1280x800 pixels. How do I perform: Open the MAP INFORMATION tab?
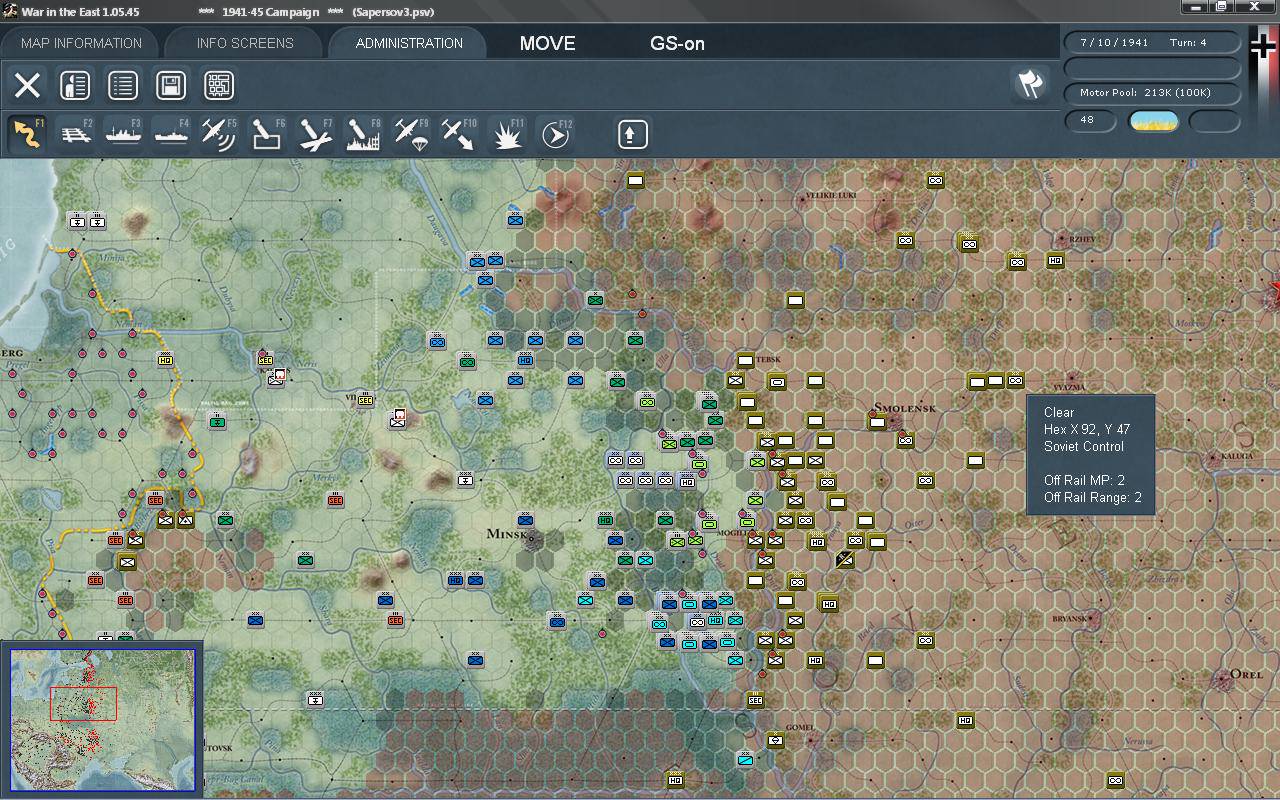click(81, 43)
